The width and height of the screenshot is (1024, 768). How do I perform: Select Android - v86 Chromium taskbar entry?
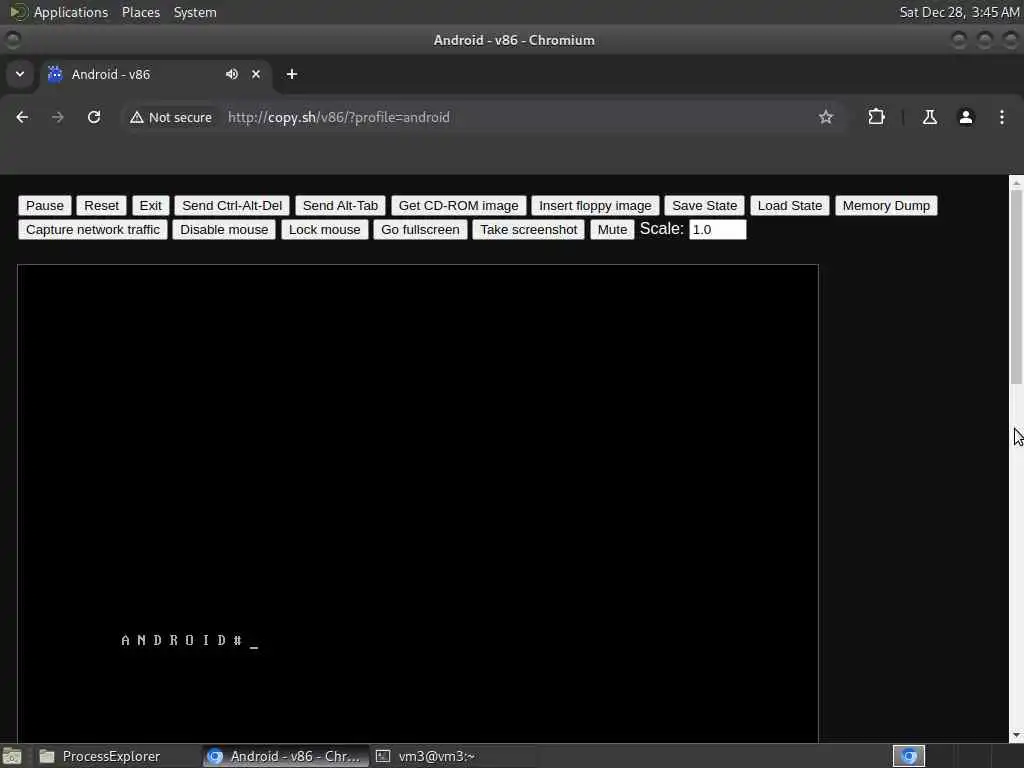pos(285,756)
